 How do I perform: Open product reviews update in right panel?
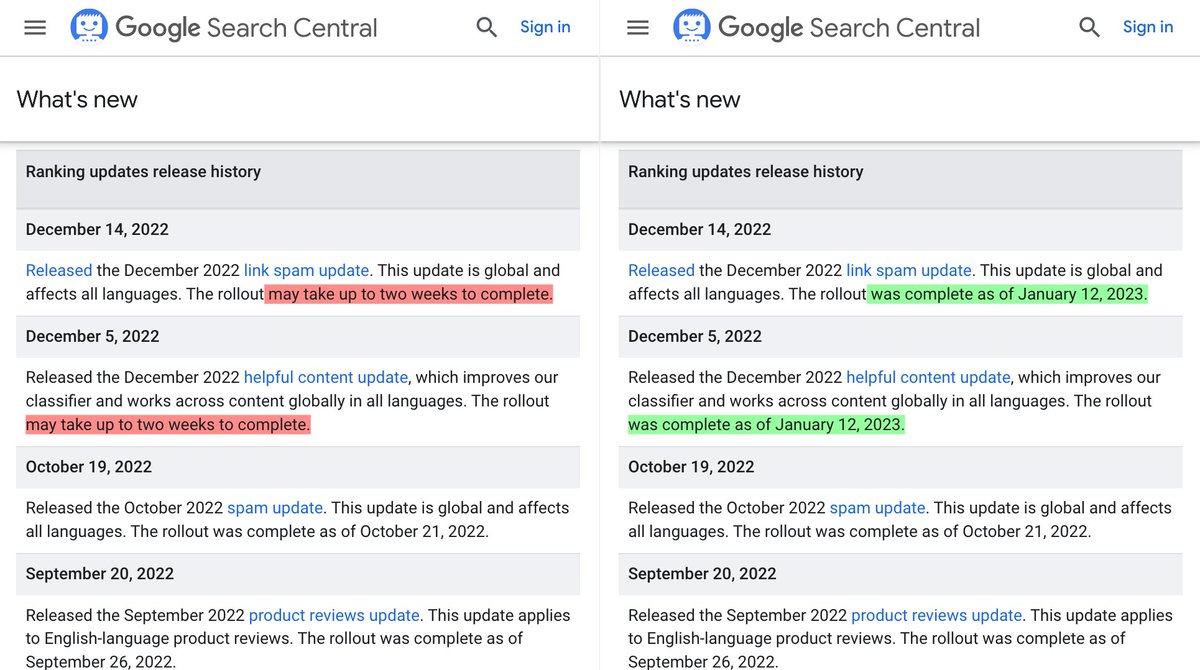[x=937, y=615]
